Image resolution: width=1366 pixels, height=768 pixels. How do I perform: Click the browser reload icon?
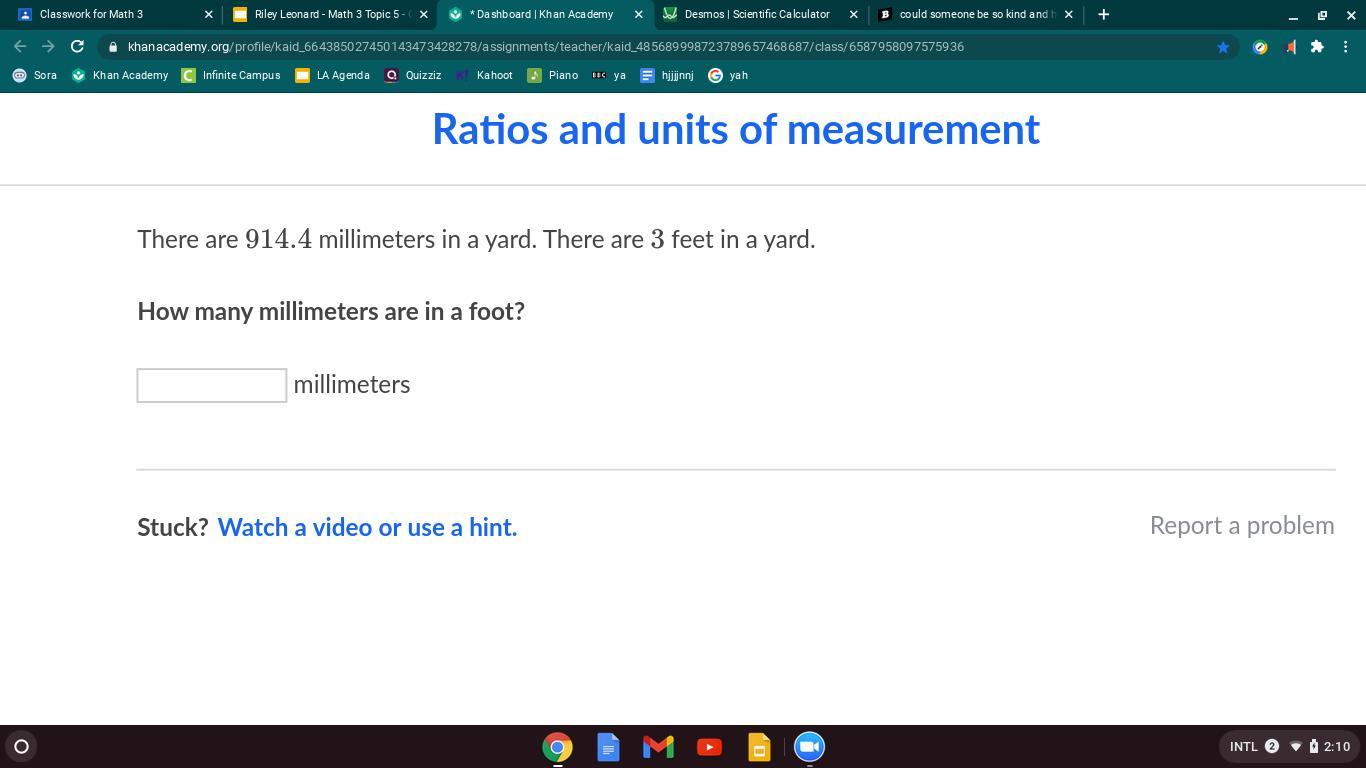coord(77,47)
